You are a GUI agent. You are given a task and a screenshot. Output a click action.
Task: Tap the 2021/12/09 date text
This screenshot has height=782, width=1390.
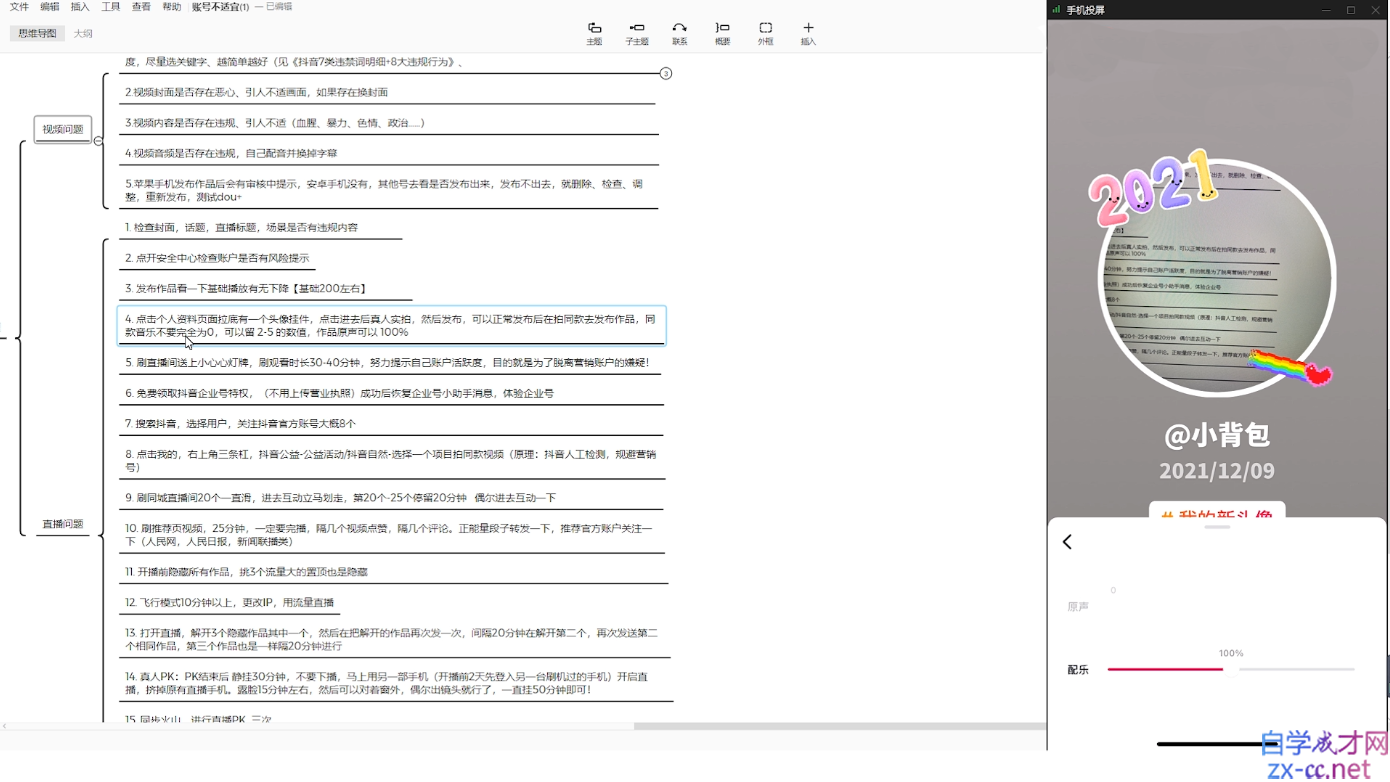[x=1217, y=471]
